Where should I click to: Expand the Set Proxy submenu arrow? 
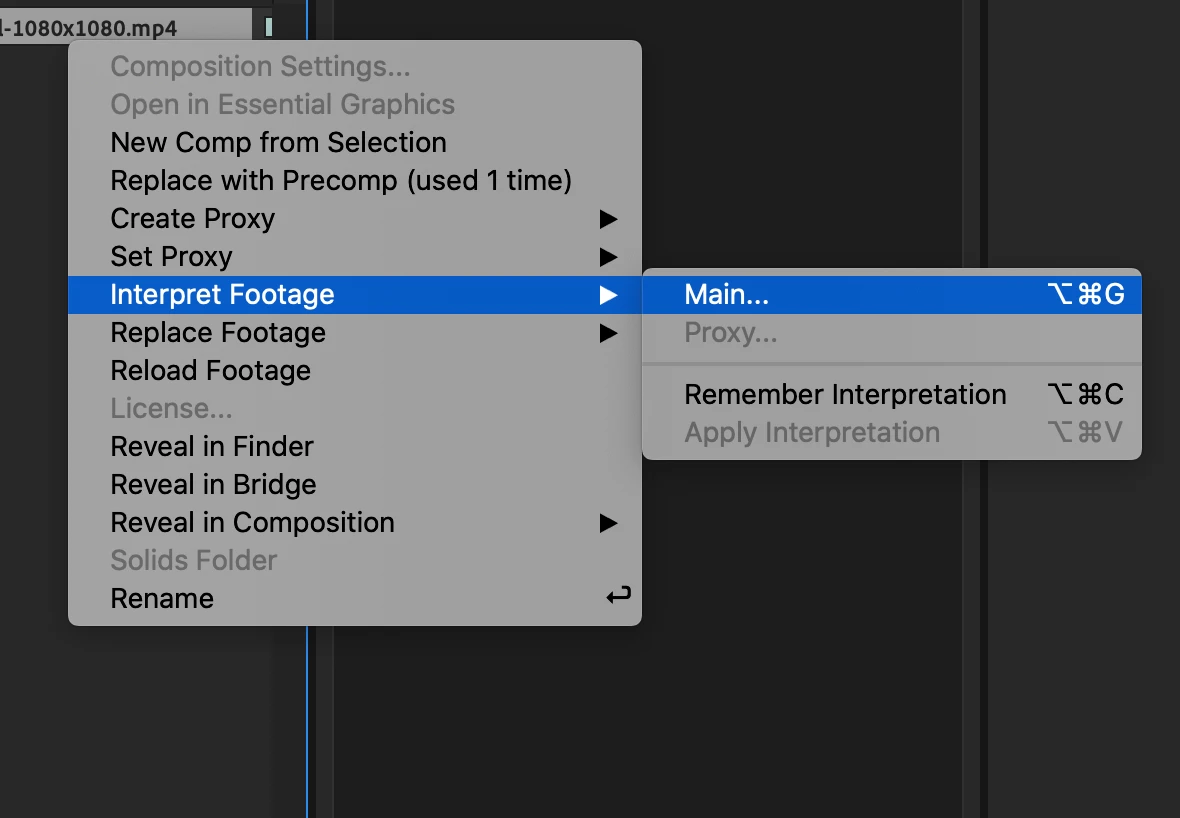coord(608,257)
